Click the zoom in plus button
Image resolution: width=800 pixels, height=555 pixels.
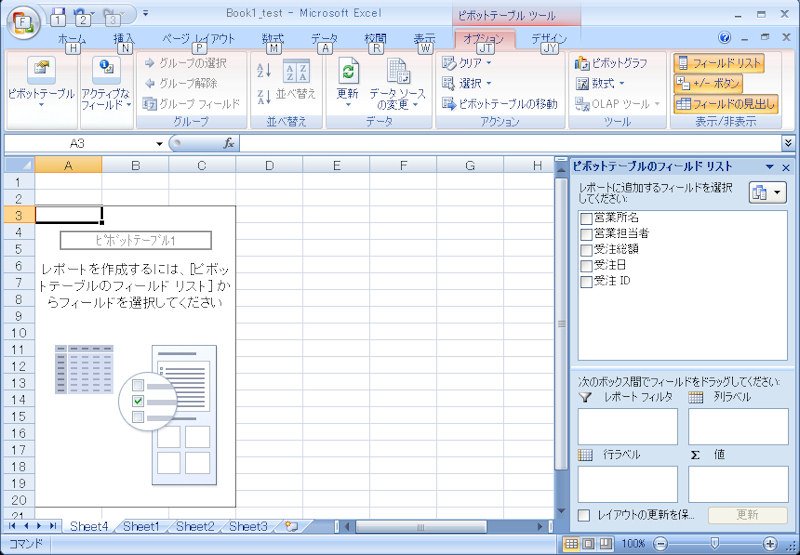(770, 544)
